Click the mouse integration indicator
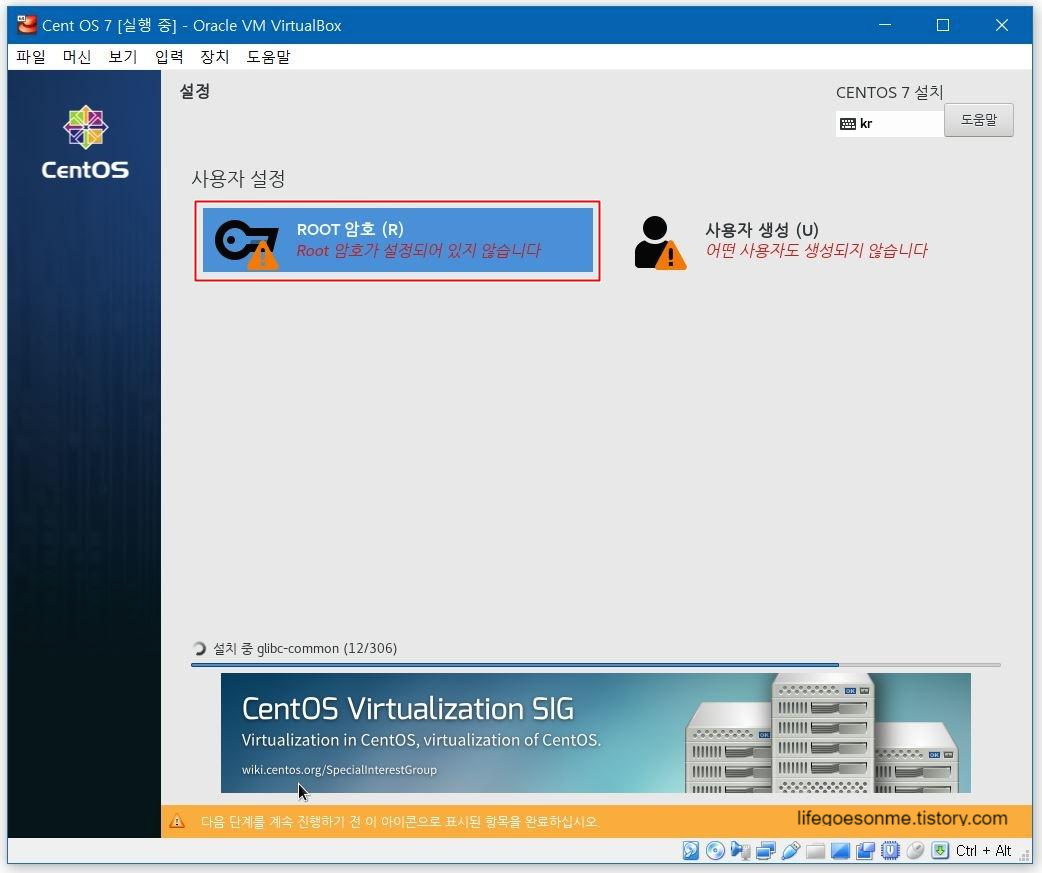Screen dimensions: 1042x873 [x=916, y=850]
